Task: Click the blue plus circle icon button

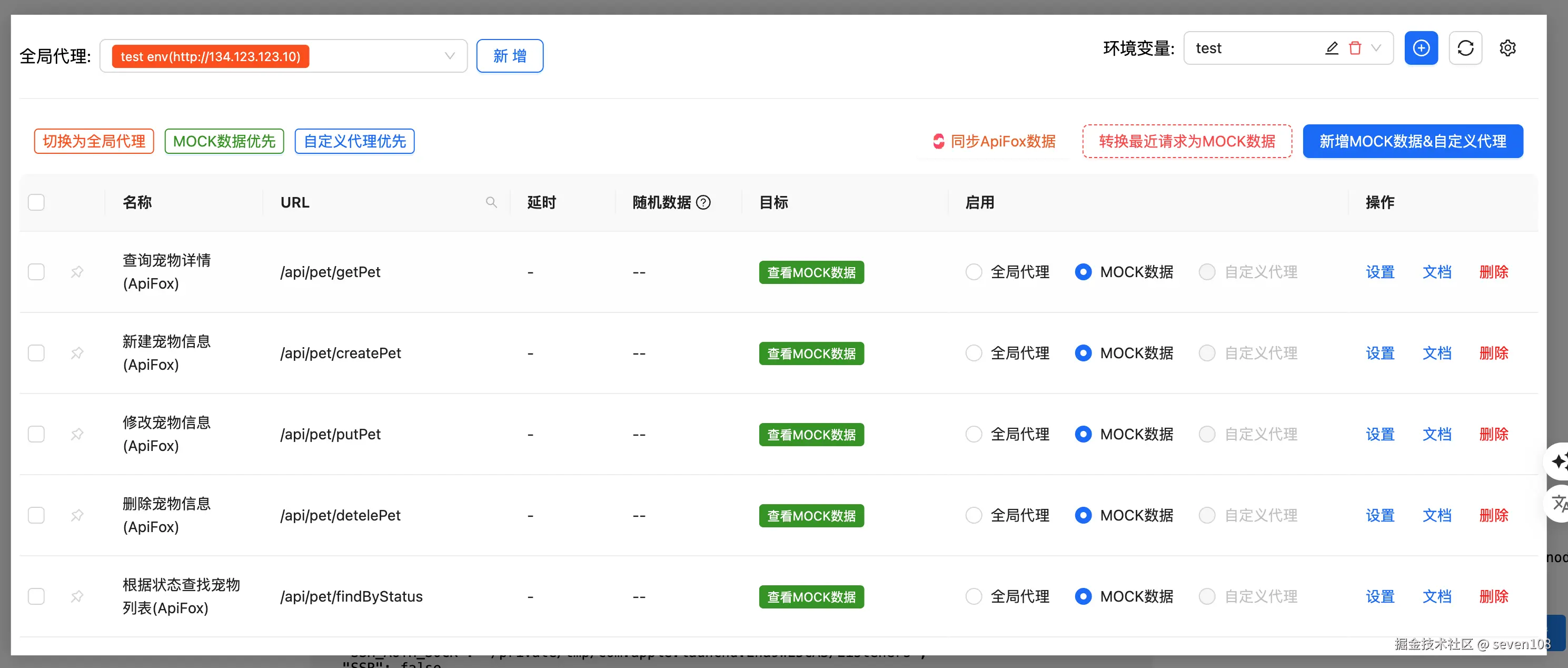Action: click(x=1421, y=48)
